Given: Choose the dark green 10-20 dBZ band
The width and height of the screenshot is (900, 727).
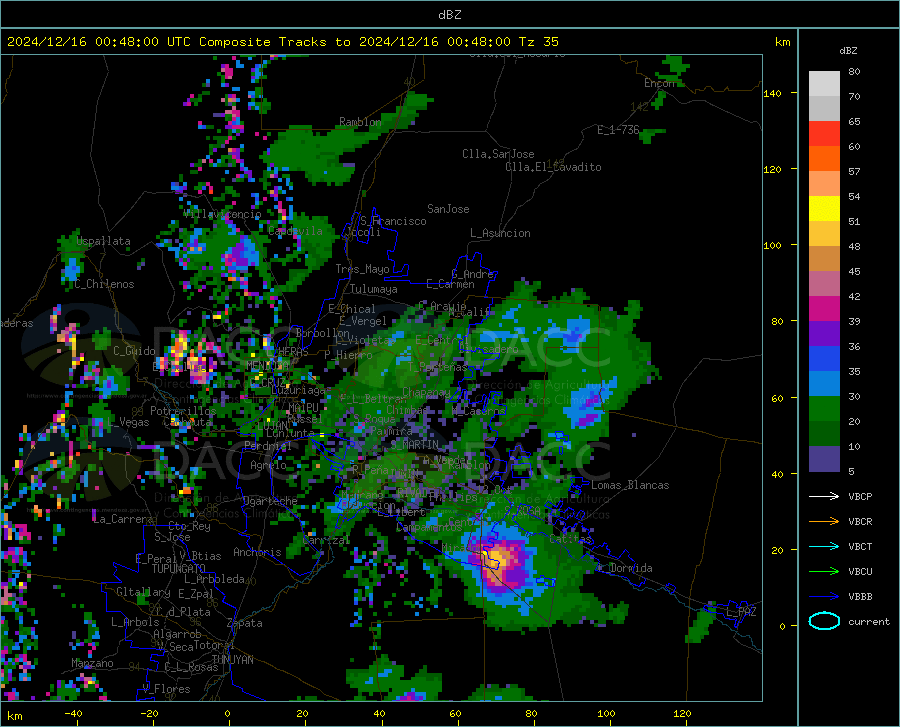Looking at the screenshot, I should pyautogui.click(x=824, y=434).
